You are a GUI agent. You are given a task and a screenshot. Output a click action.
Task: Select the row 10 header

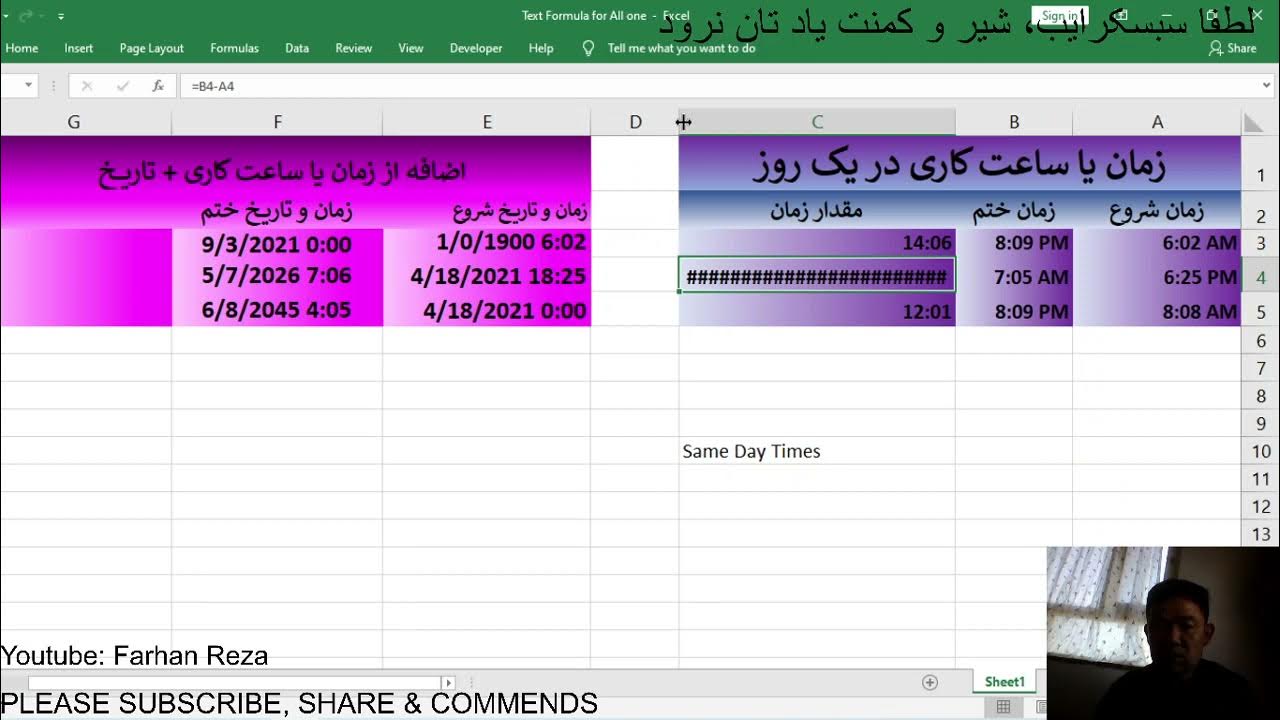1260,452
